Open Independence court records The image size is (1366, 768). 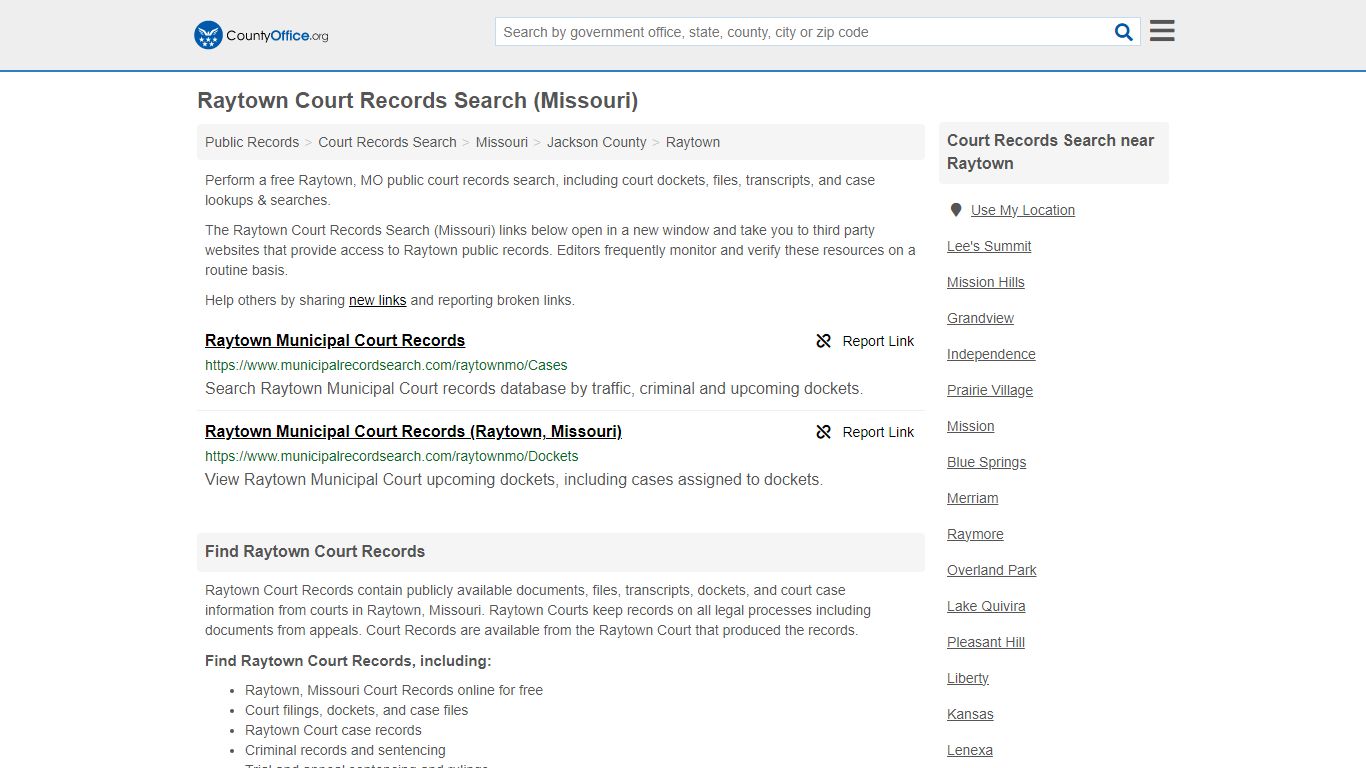[x=991, y=354]
